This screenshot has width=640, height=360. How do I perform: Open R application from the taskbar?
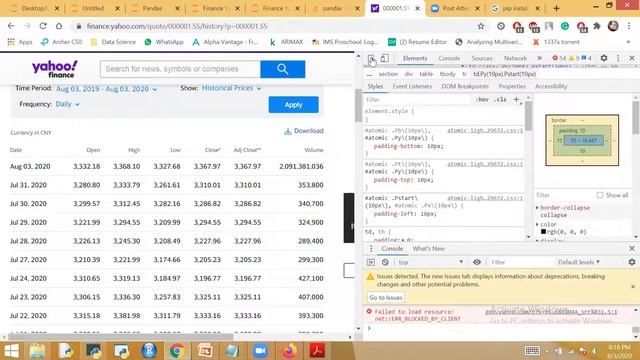[149, 351]
